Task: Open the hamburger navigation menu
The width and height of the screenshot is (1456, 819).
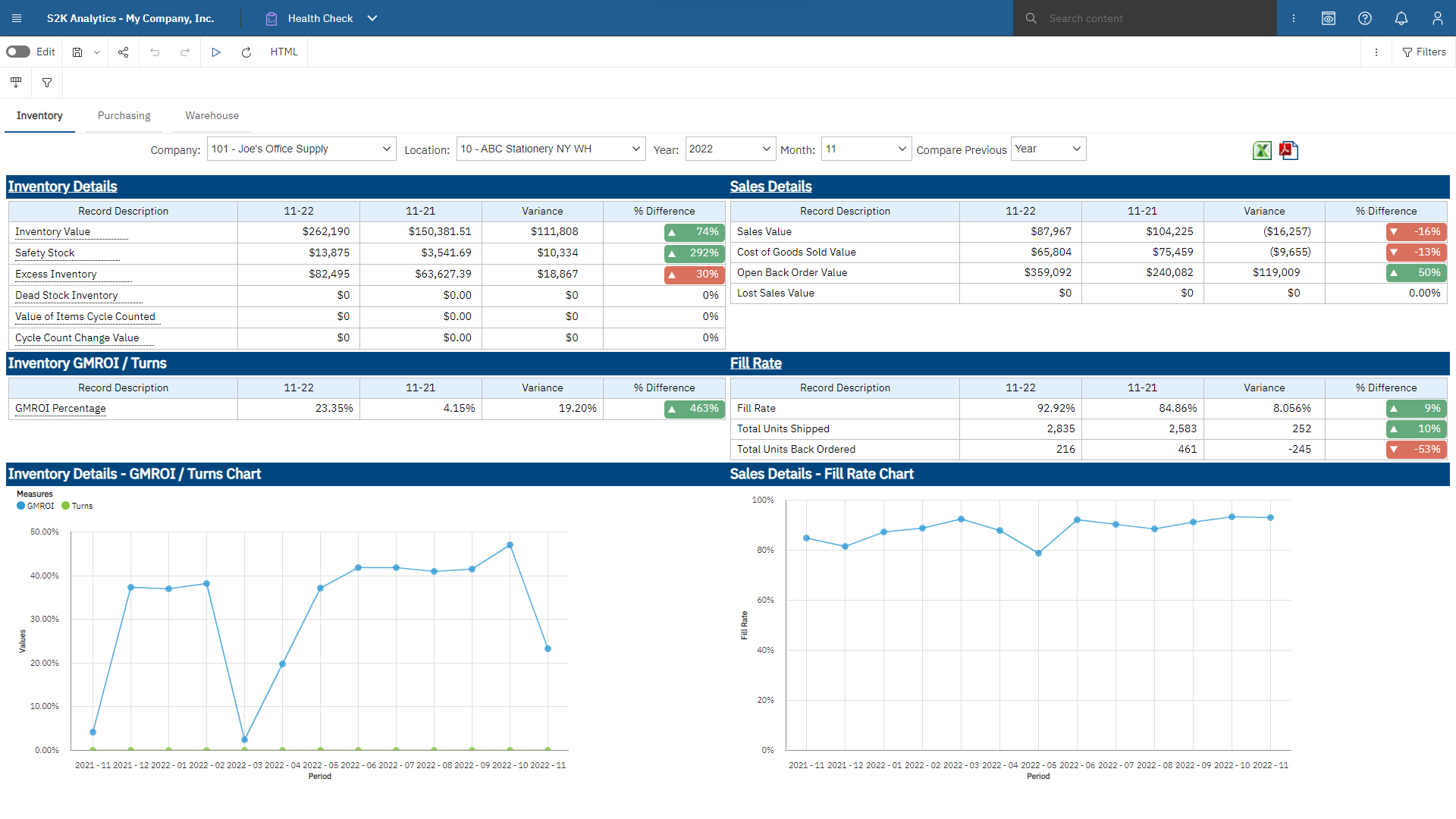Action: (x=16, y=18)
